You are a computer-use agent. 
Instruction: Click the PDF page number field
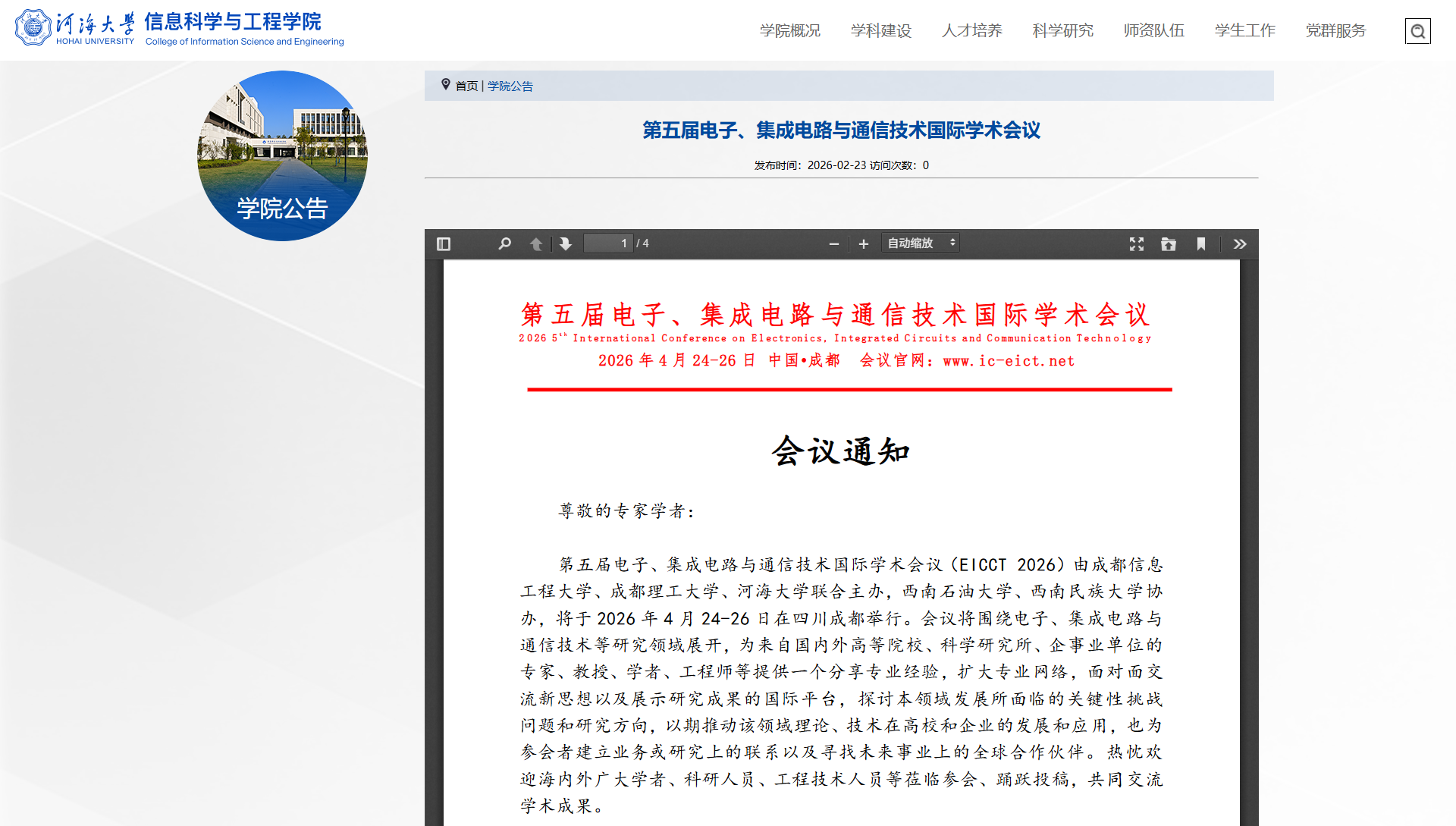coord(608,243)
